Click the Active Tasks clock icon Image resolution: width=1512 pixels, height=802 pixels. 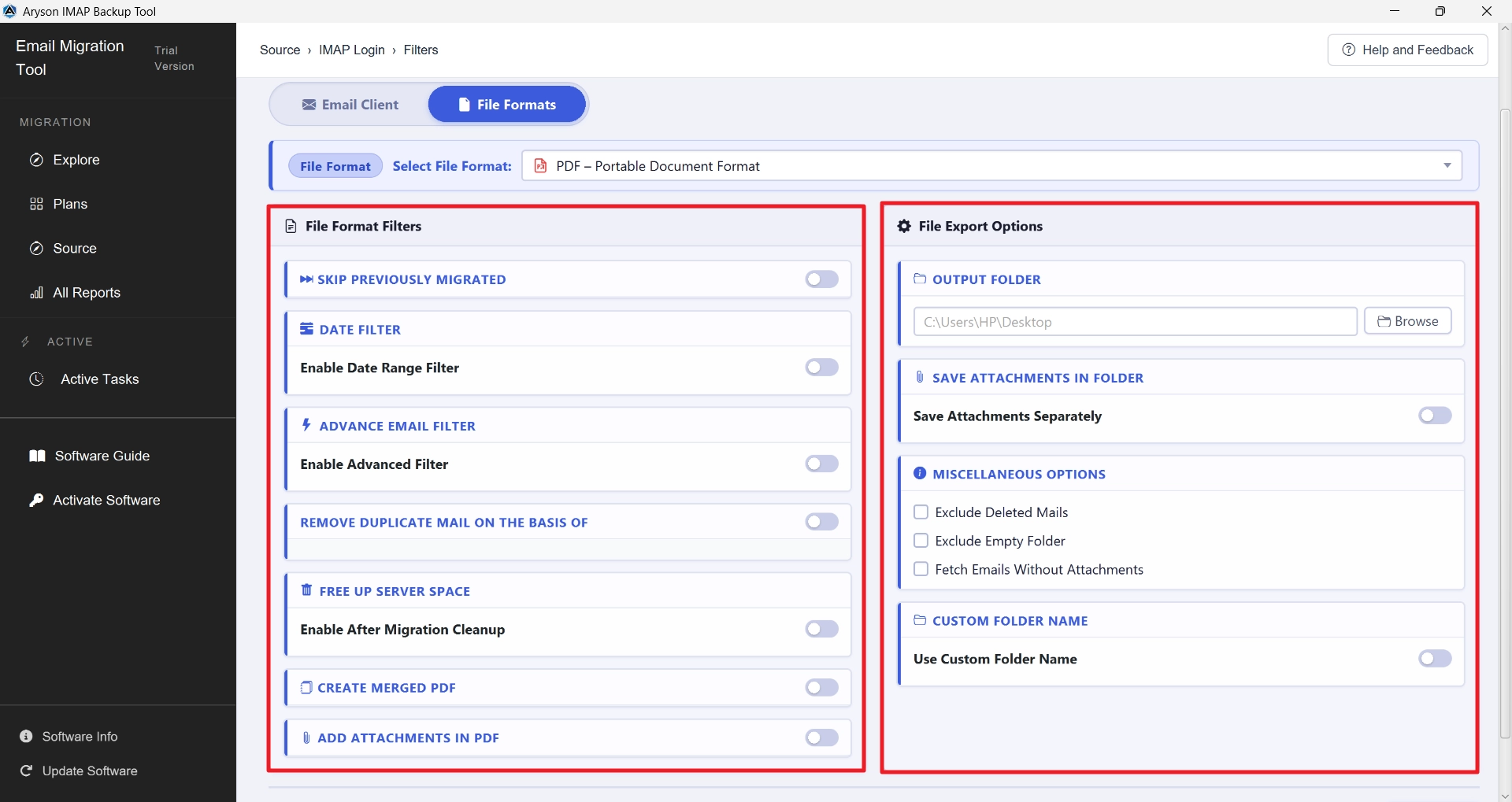pos(36,379)
